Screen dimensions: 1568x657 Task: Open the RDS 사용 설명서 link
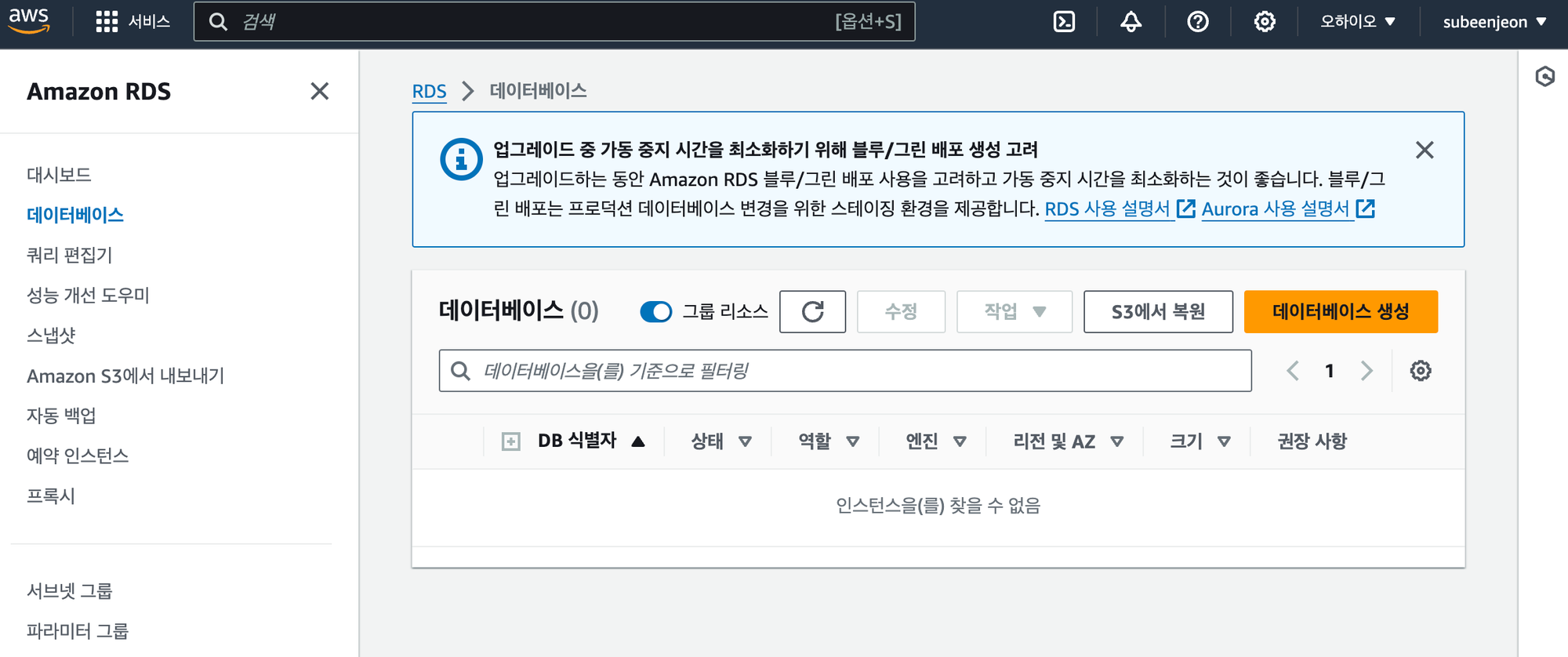(x=1120, y=209)
